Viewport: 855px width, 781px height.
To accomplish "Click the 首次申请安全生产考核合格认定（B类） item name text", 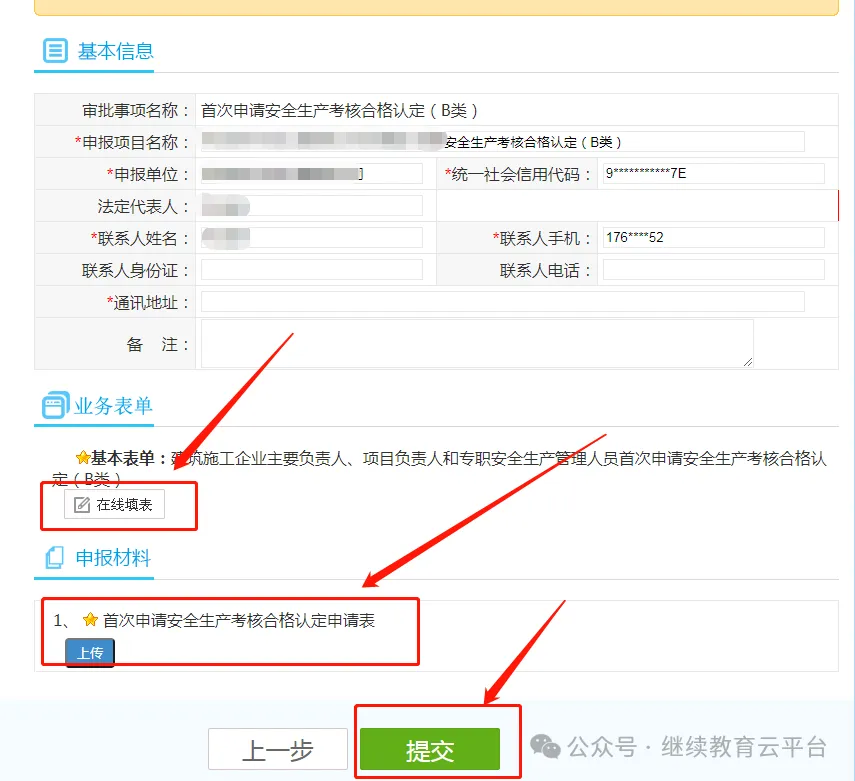I will [339, 110].
